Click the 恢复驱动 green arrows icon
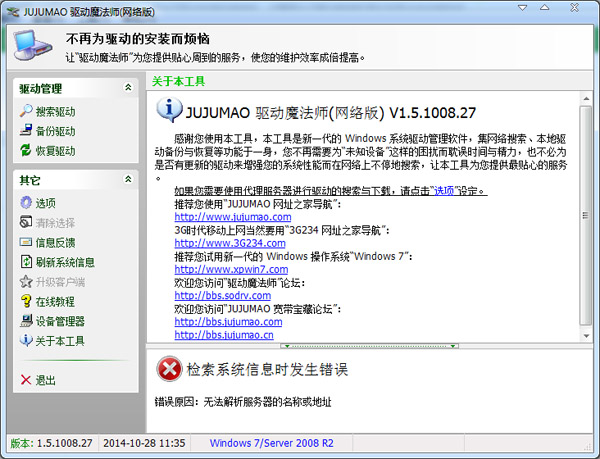The image size is (600, 459). coord(25,151)
